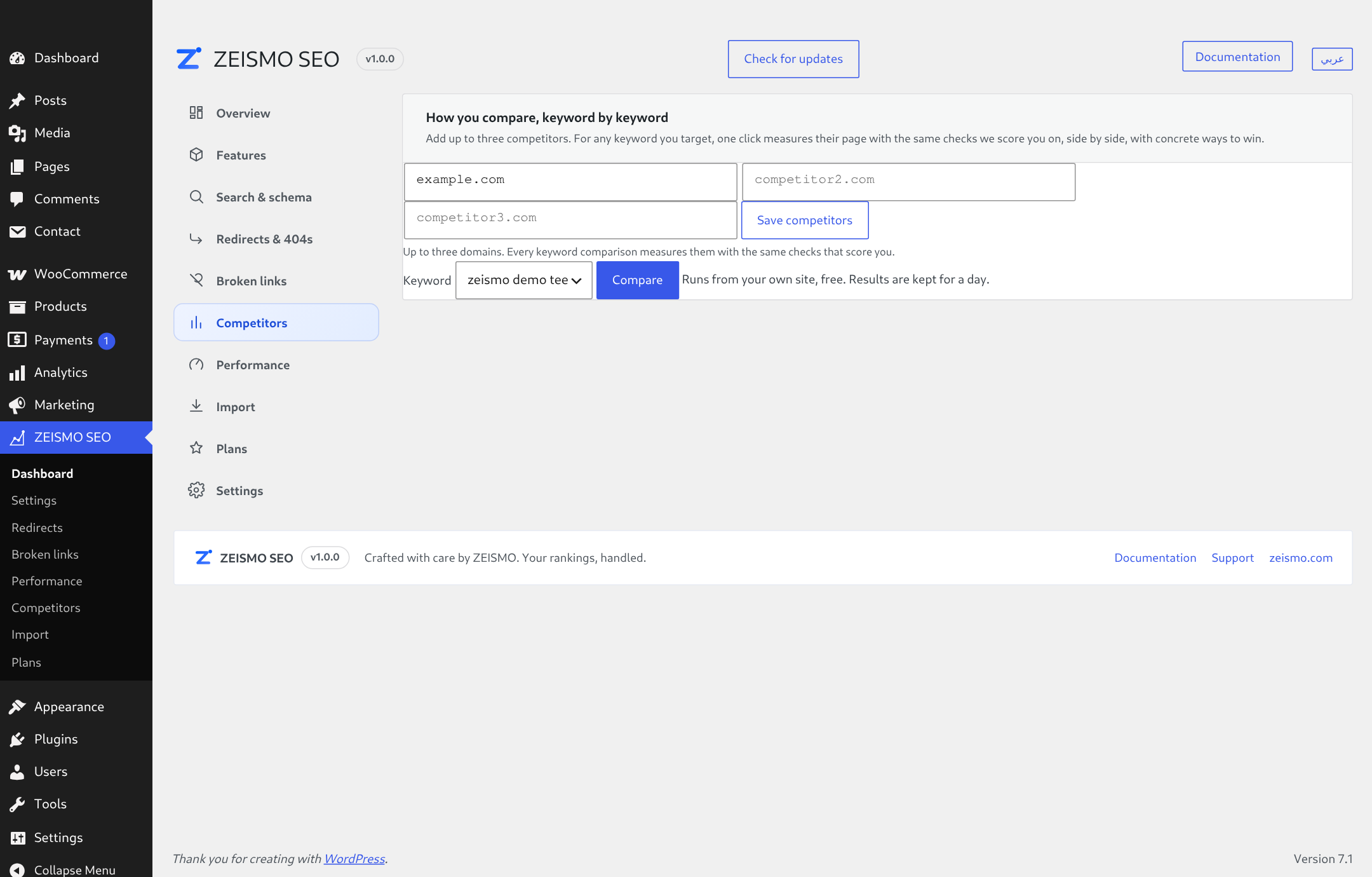Click the Analytics bar chart icon

17,372
